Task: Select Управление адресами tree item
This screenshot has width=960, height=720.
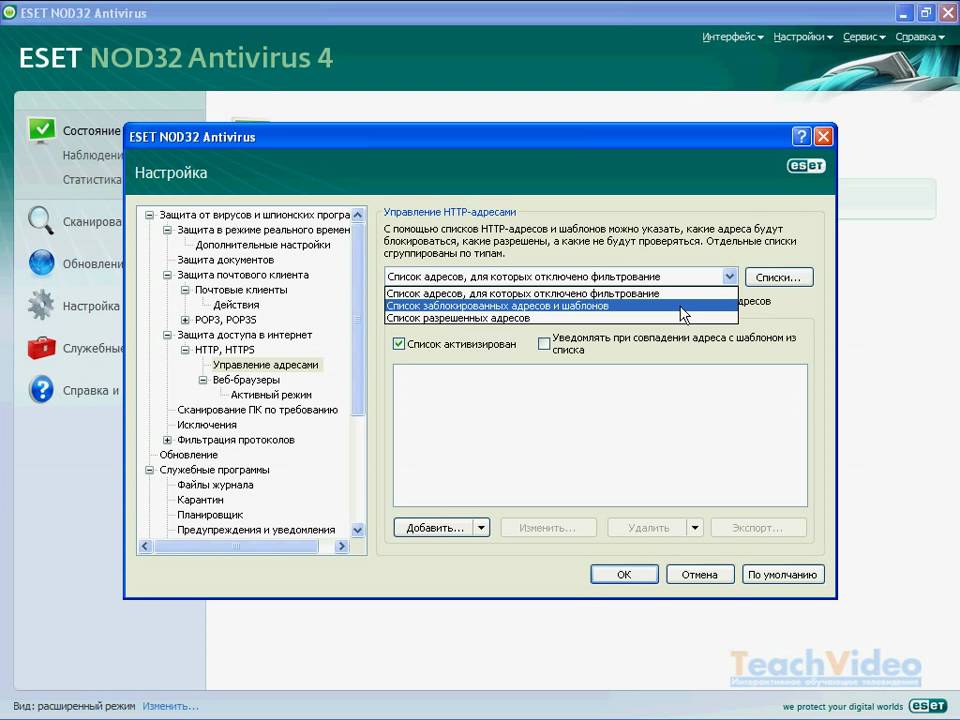Action: [x=266, y=365]
